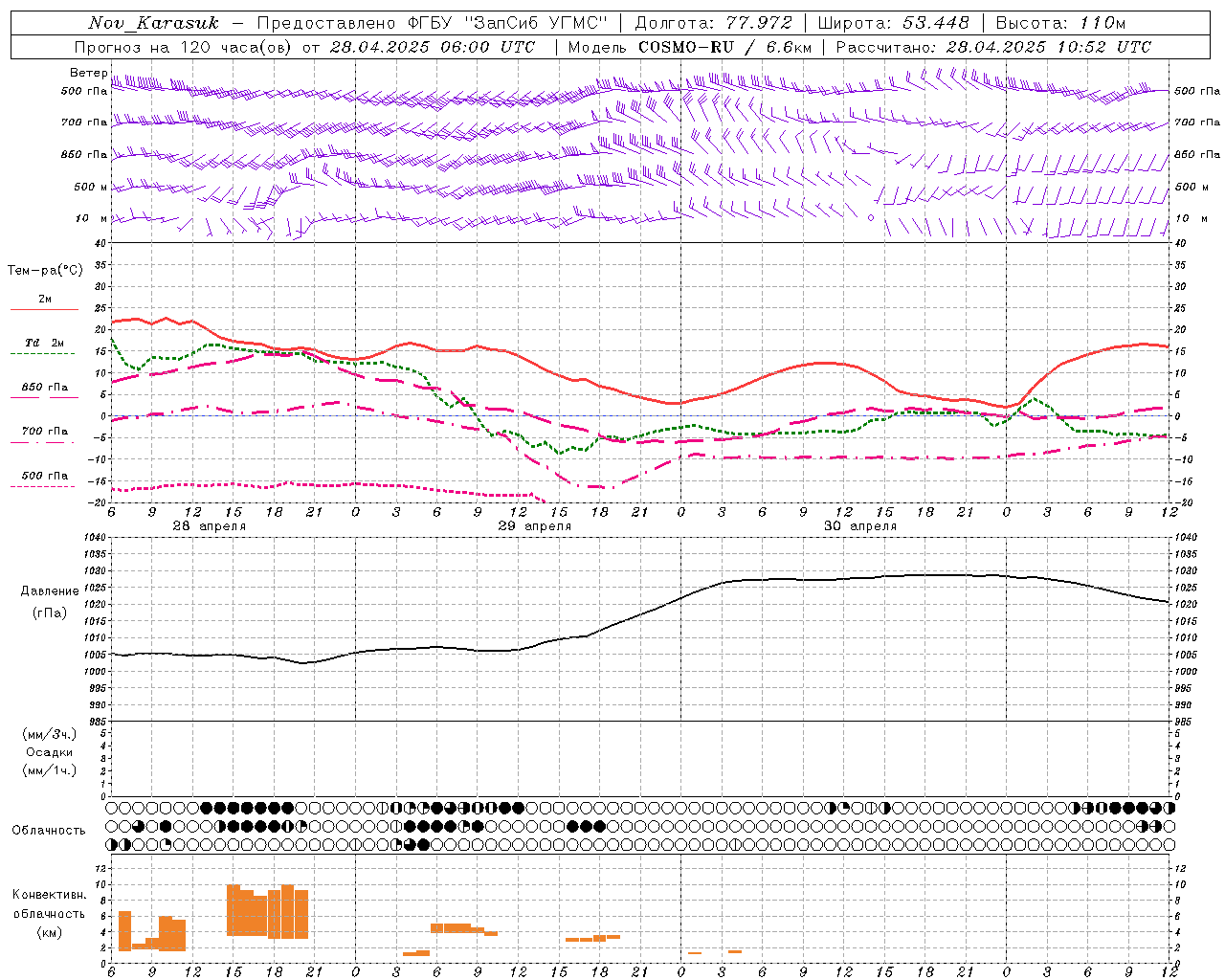1225x980 pixels.
Task: Click the '(гПа)' unit under Давление
Action: pos(50,613)
